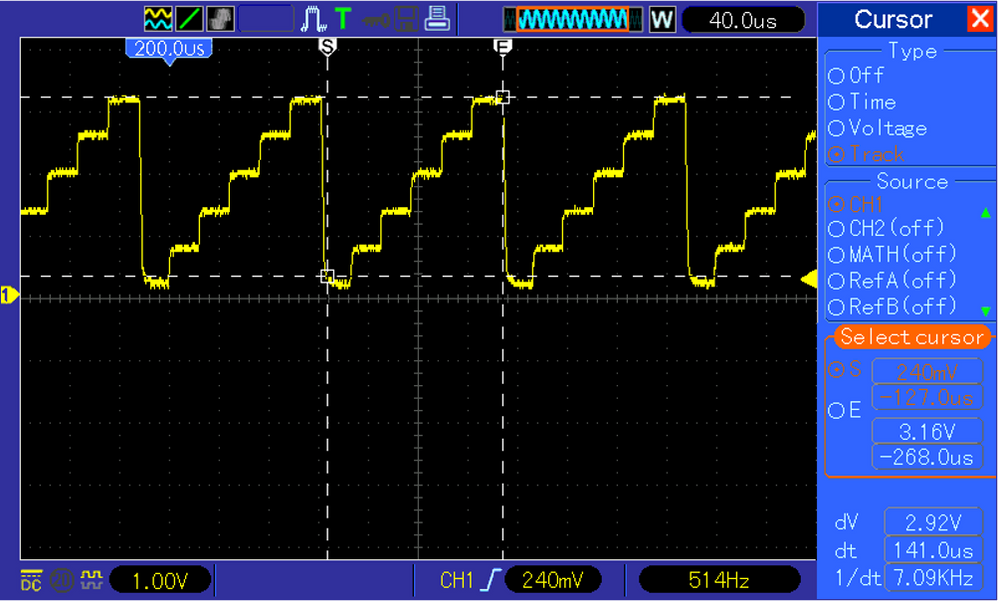
Task: Click the pulse trigger waveform icon
Action: [313, 19]
